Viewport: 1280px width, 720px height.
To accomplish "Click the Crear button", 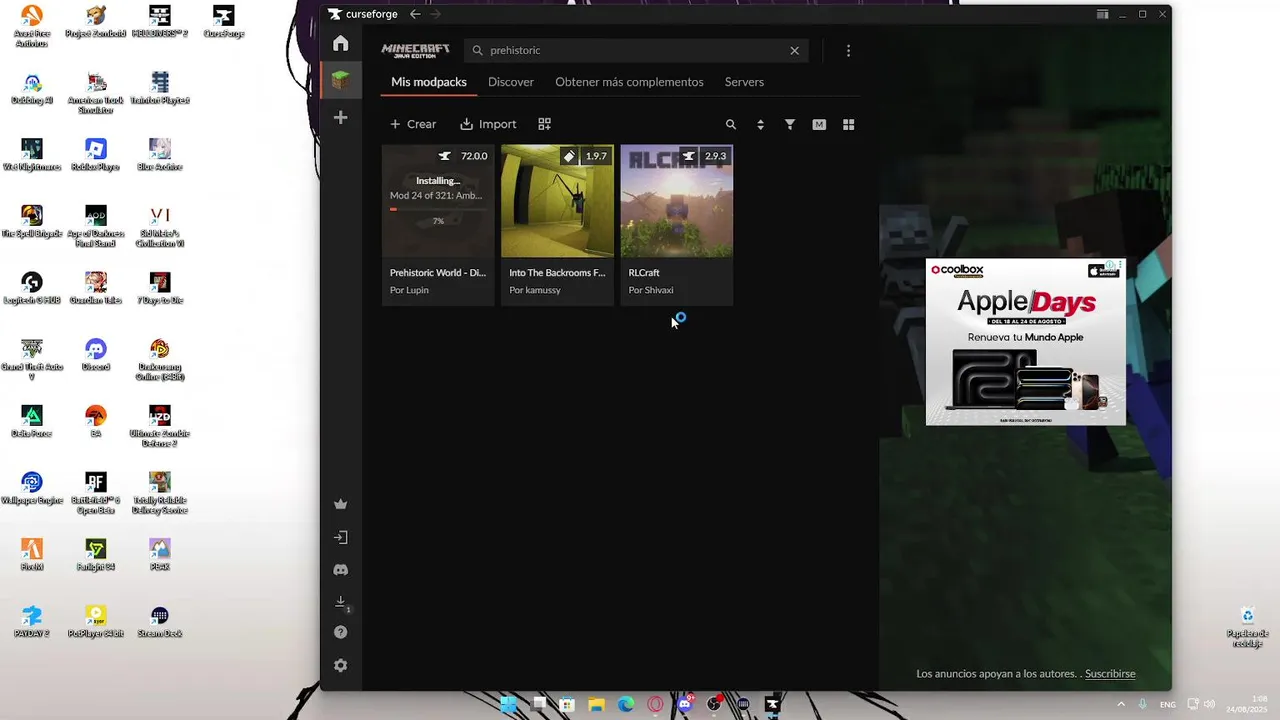I will [x=413, y=124].
